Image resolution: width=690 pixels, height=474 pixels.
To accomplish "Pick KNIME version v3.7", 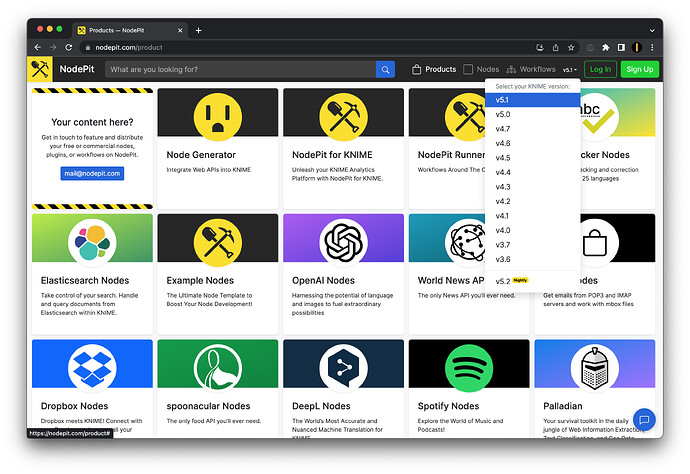I will click(532, 245).
